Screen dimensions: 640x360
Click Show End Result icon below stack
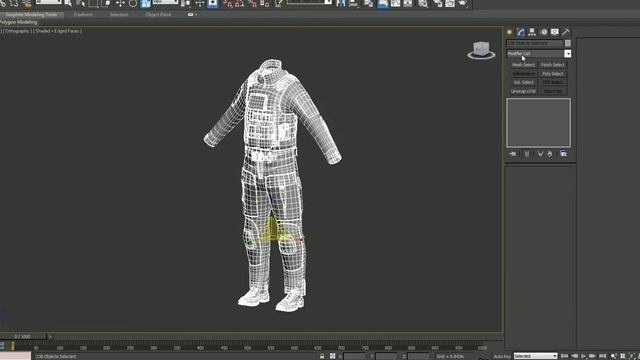pyautogui.click(x=527, y=154)
